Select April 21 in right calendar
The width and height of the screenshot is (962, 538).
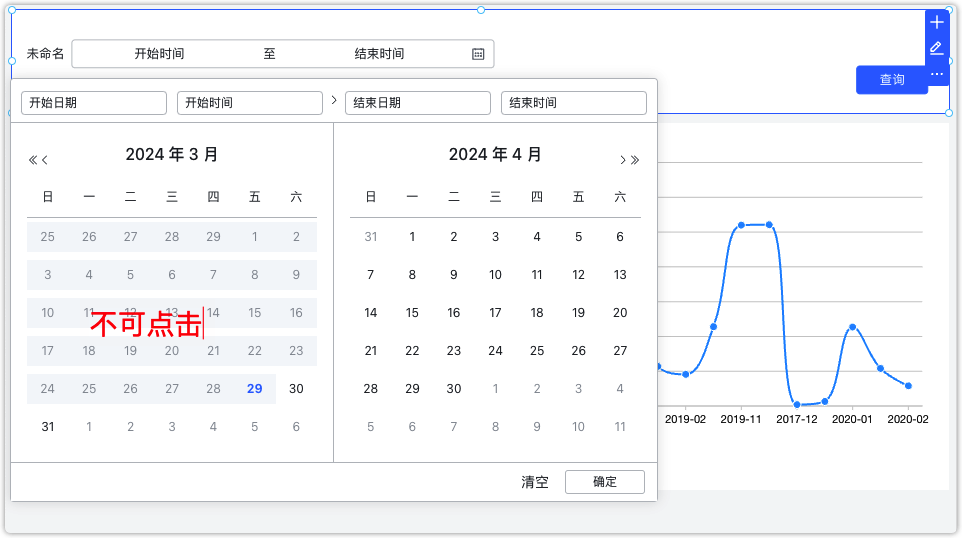click(x=371, y=350)
